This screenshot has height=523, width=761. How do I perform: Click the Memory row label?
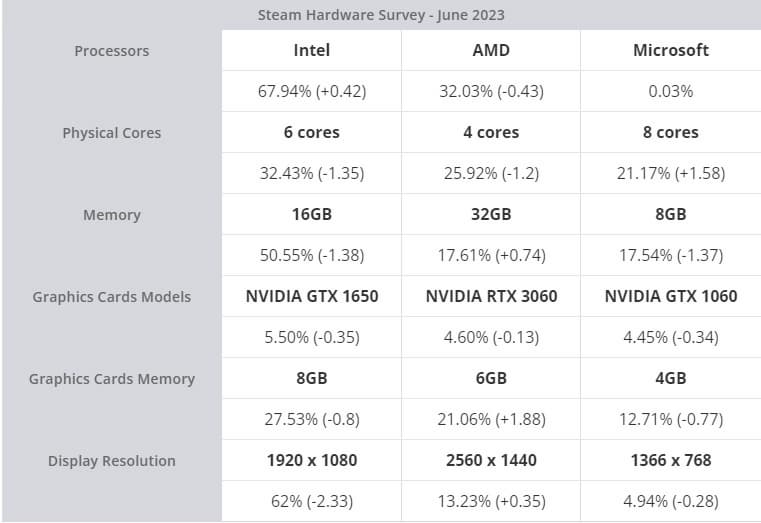click(x=112, y=215)
